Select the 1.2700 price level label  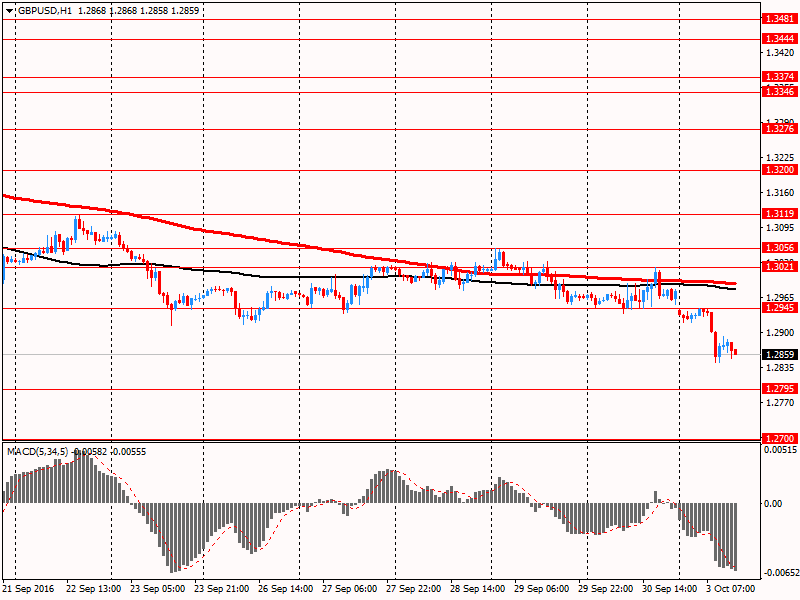(780, 438)
